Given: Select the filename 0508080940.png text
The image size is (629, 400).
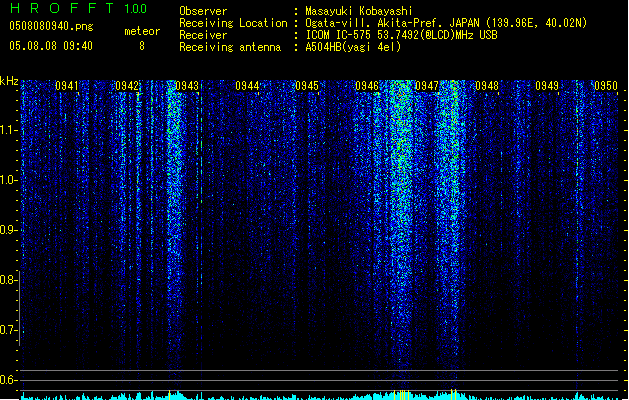Looking at the screenshot, I should (51, 27).
